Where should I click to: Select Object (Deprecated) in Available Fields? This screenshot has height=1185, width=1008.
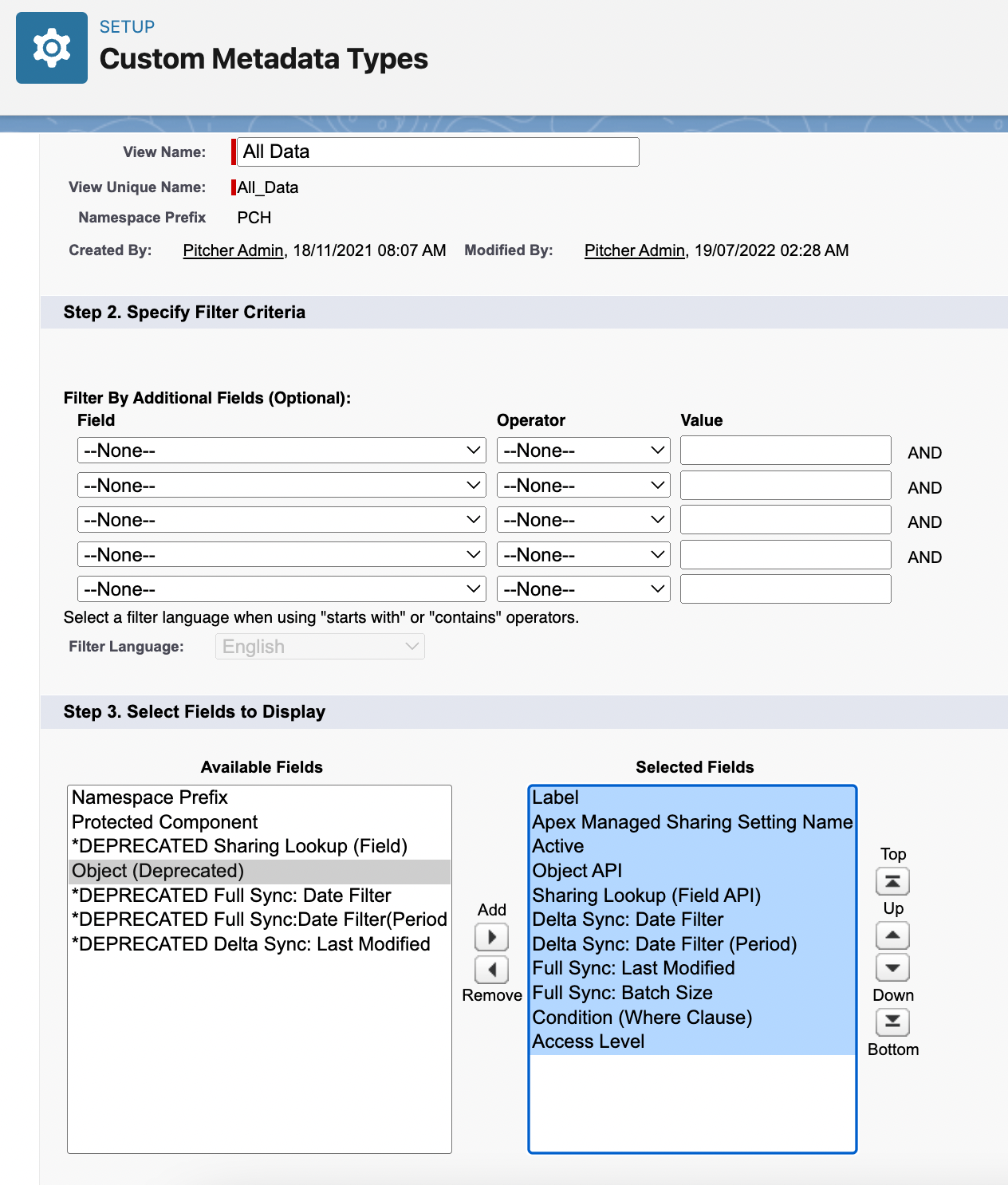[x=158, y=871]
